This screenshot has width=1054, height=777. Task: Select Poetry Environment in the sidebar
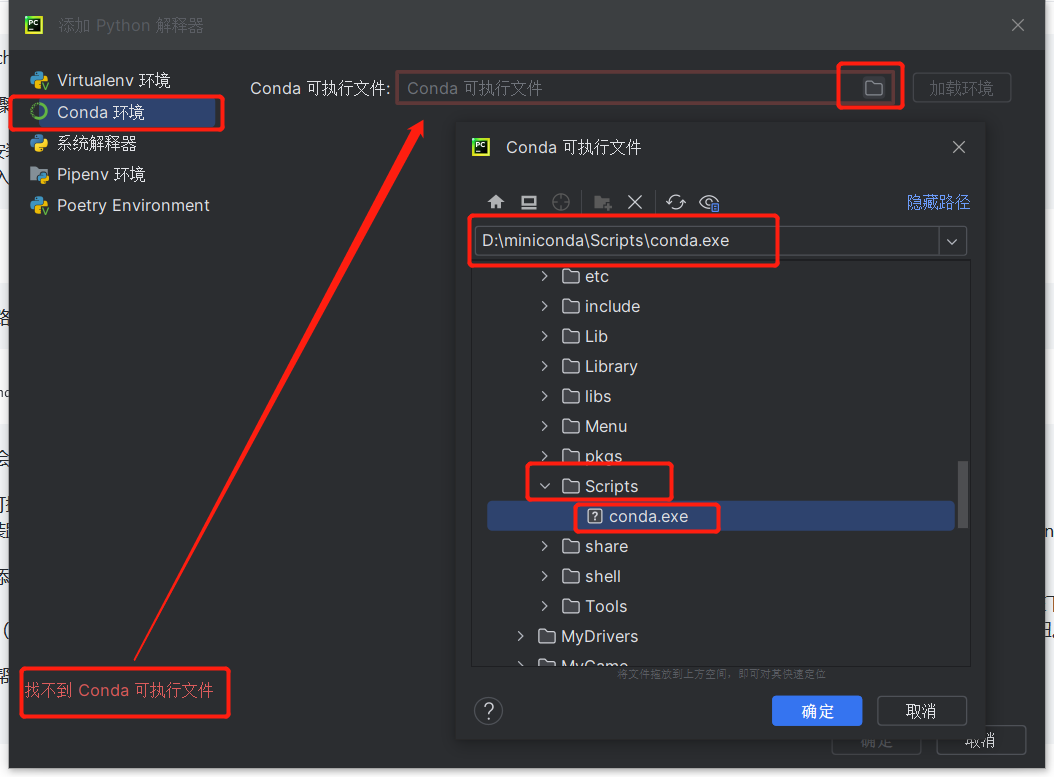120,206
